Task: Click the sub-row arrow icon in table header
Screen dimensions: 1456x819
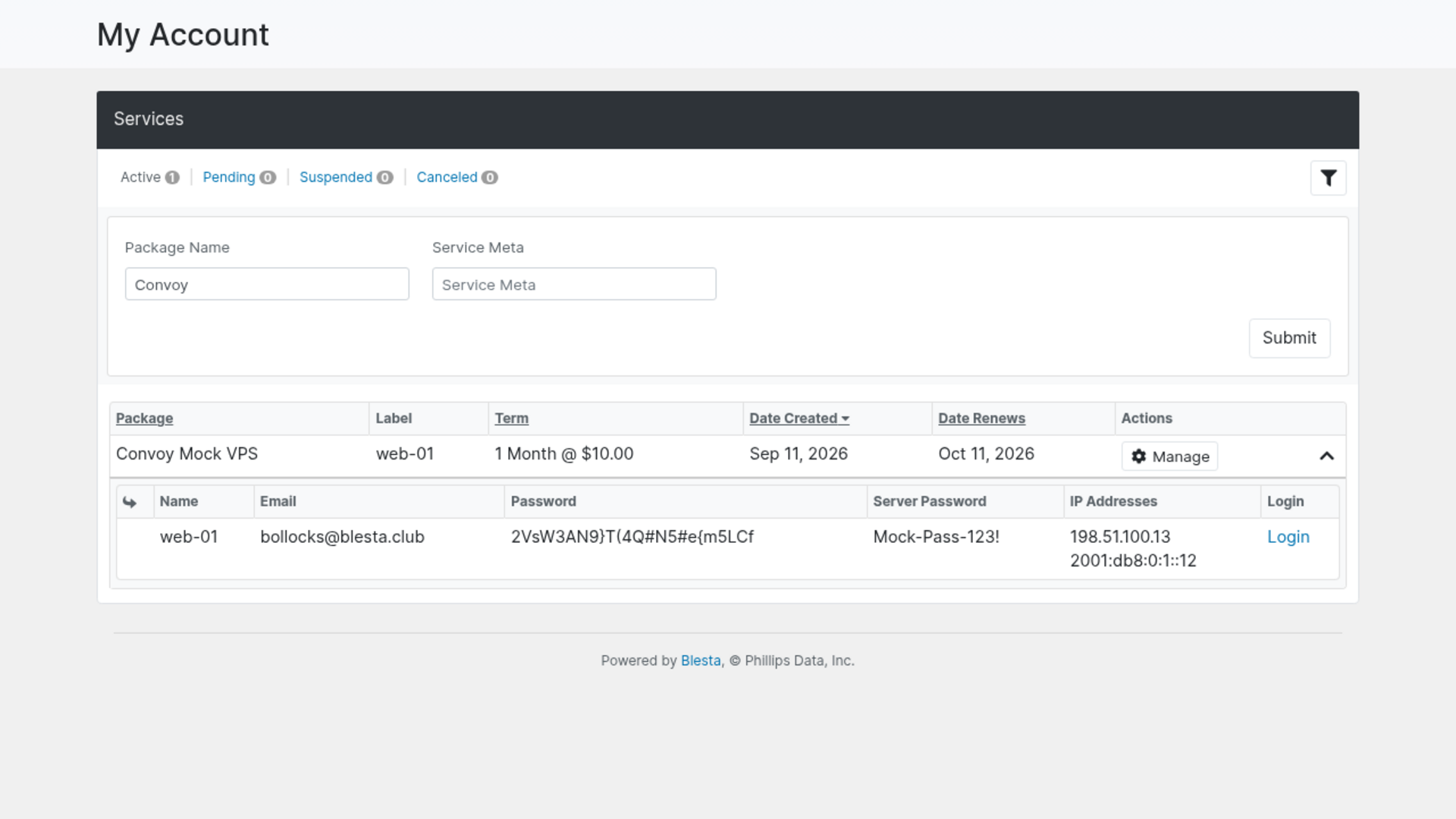Action: tap(130, 502)
